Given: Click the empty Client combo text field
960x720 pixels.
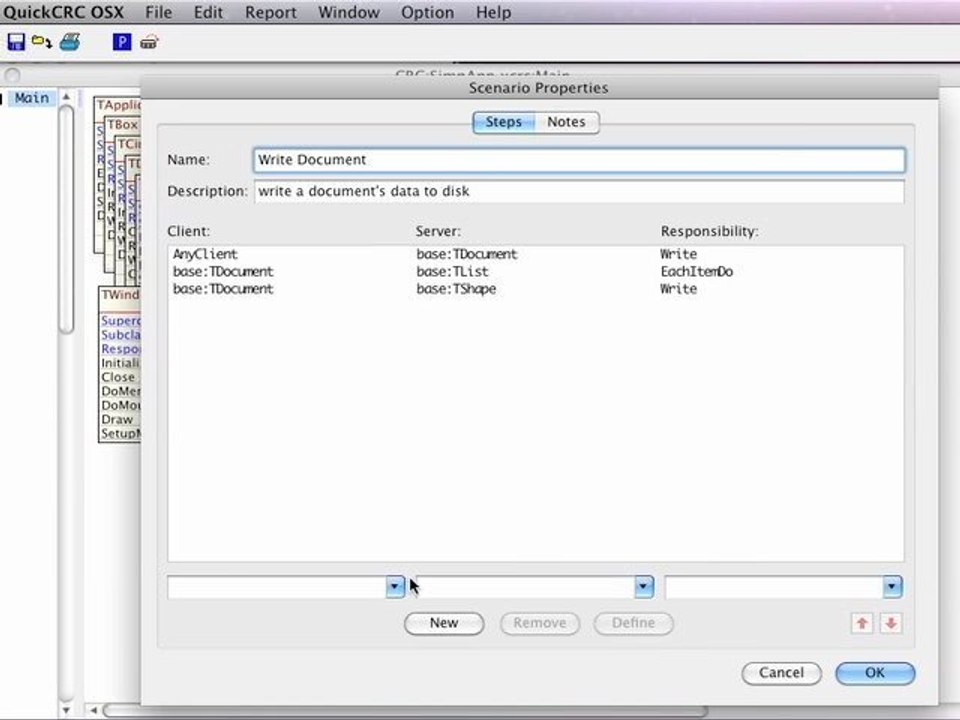Looking at the screenshot, I should click(x=277, y=587).
